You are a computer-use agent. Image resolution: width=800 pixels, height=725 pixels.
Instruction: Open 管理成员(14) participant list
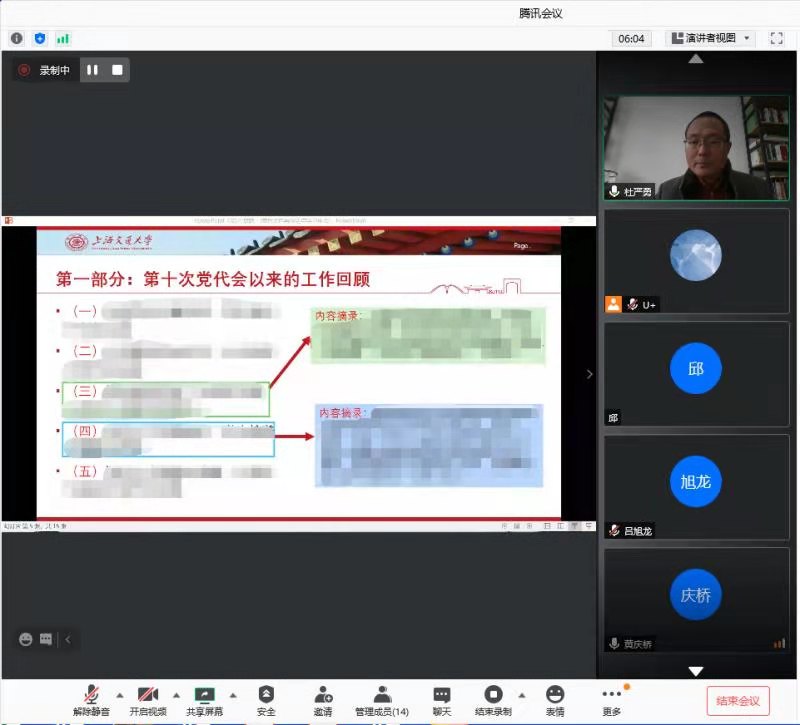(382, 700)
